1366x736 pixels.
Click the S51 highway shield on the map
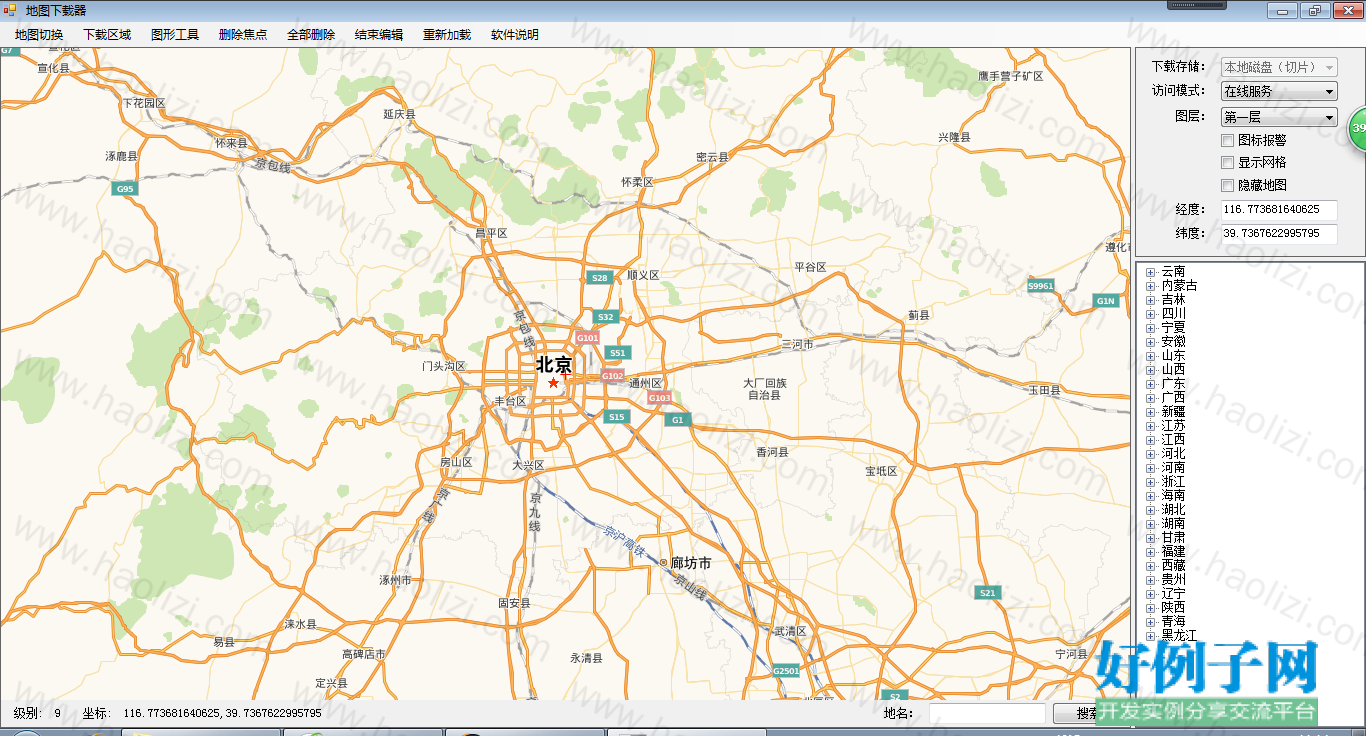(x=617, y=353)
